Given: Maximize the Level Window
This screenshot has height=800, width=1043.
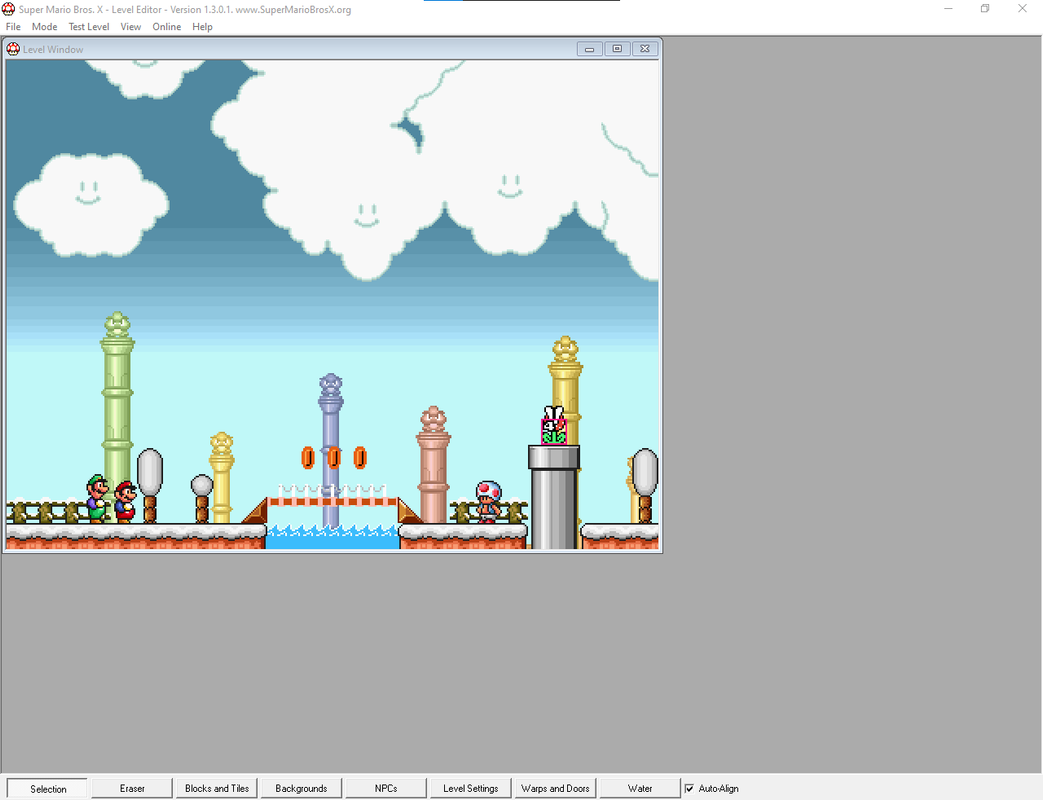Looking at the screenshot, I should coord(617,49).
